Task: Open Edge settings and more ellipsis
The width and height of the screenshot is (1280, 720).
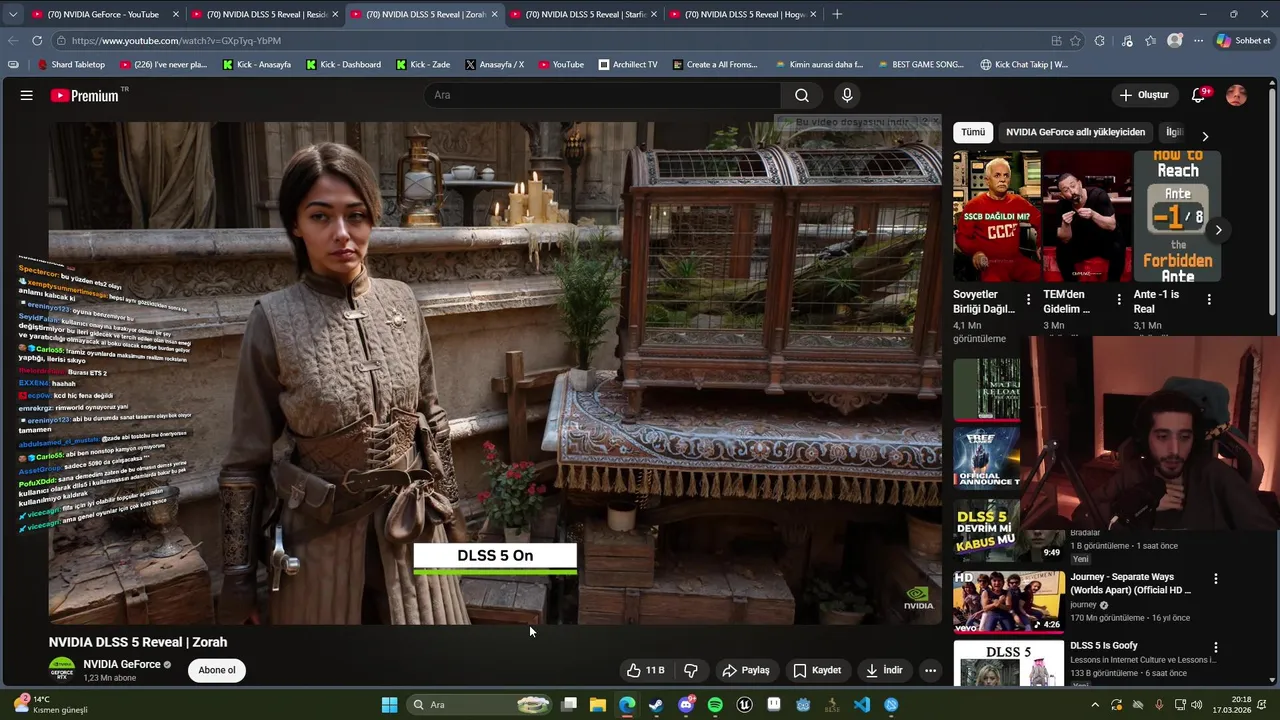Action: (1198, 41)
